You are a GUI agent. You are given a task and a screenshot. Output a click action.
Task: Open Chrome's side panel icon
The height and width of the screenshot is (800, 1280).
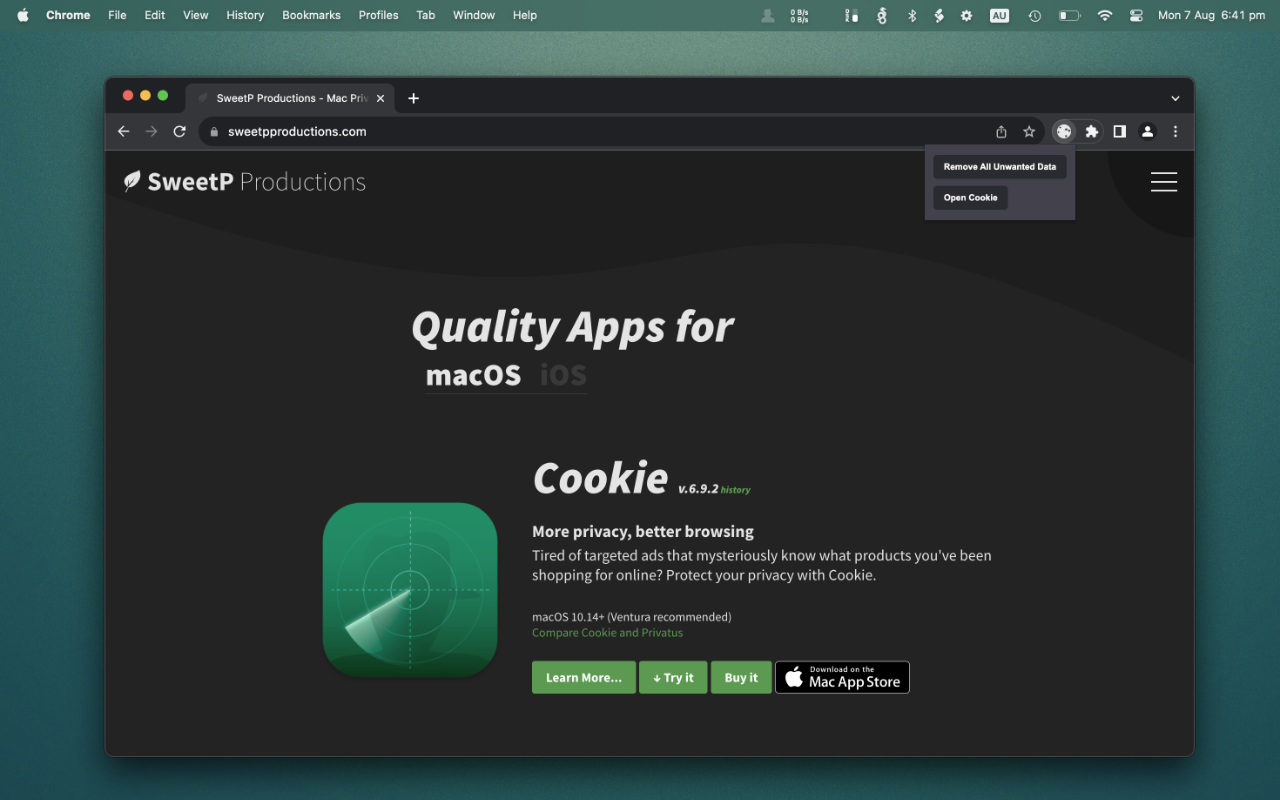(x=1119, y=131)
